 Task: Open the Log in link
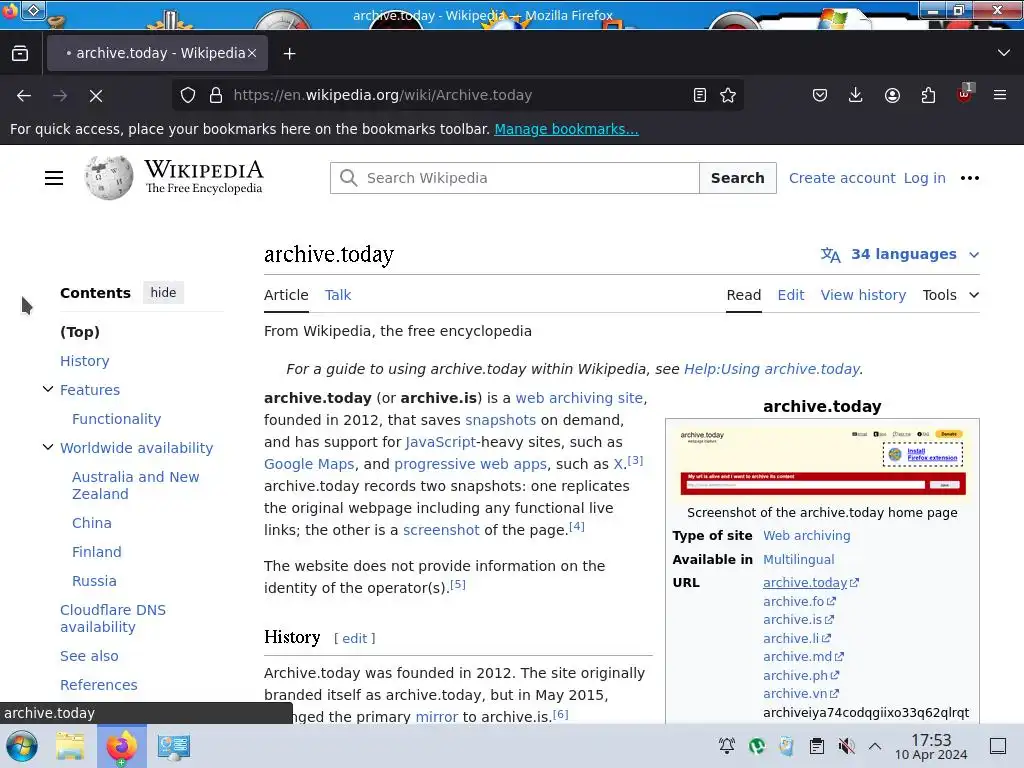(x=924, y=178)
